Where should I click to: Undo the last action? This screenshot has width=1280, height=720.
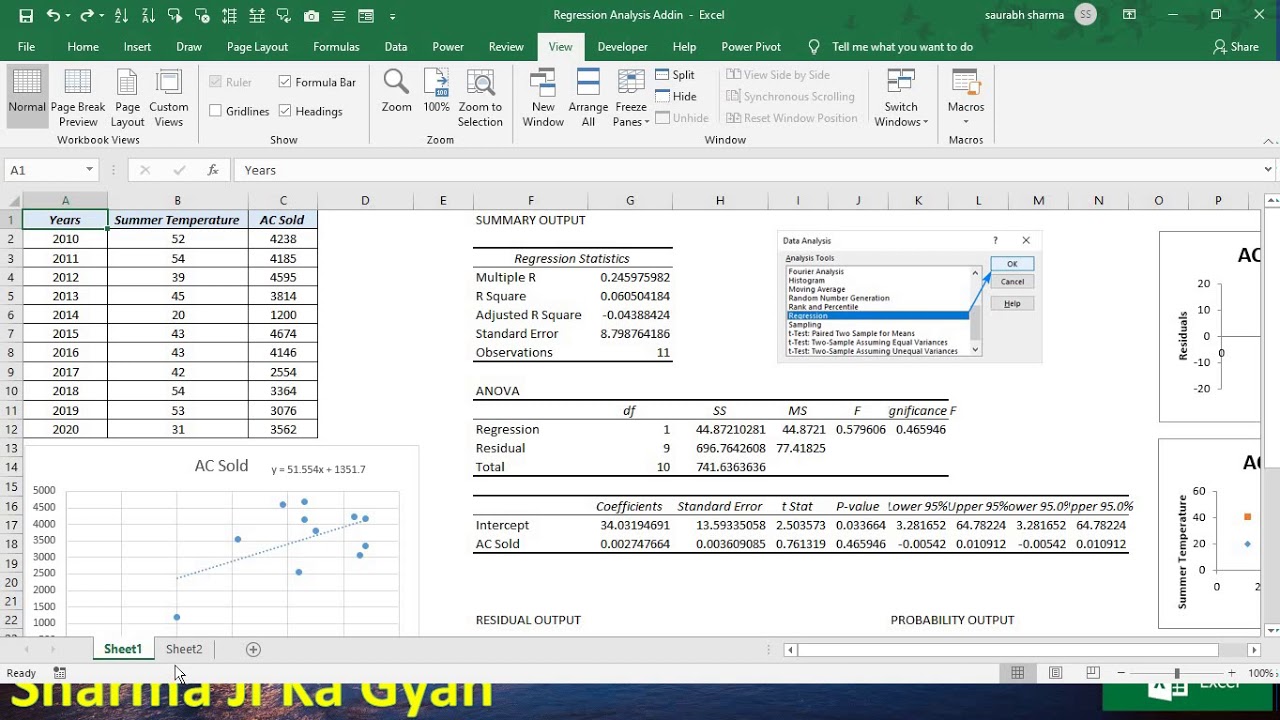click(x=53, y=16)
